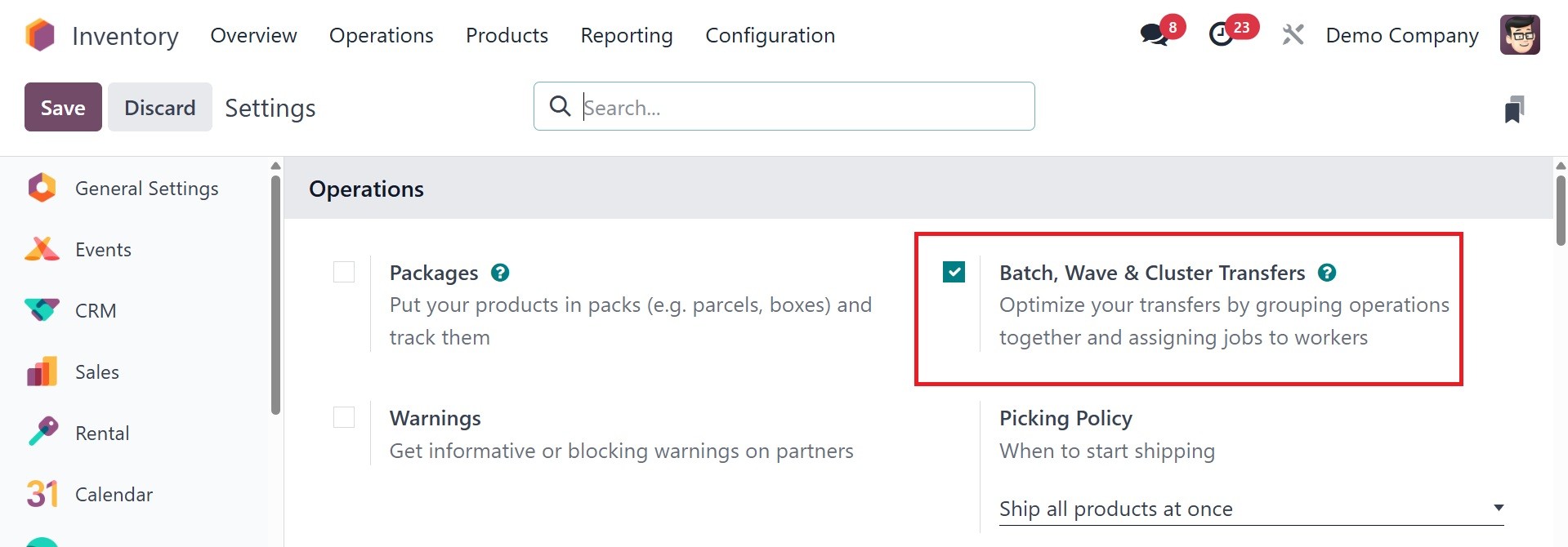
Task: Open the Picking Policy dropdown
Action: [x=1250, y=509]
